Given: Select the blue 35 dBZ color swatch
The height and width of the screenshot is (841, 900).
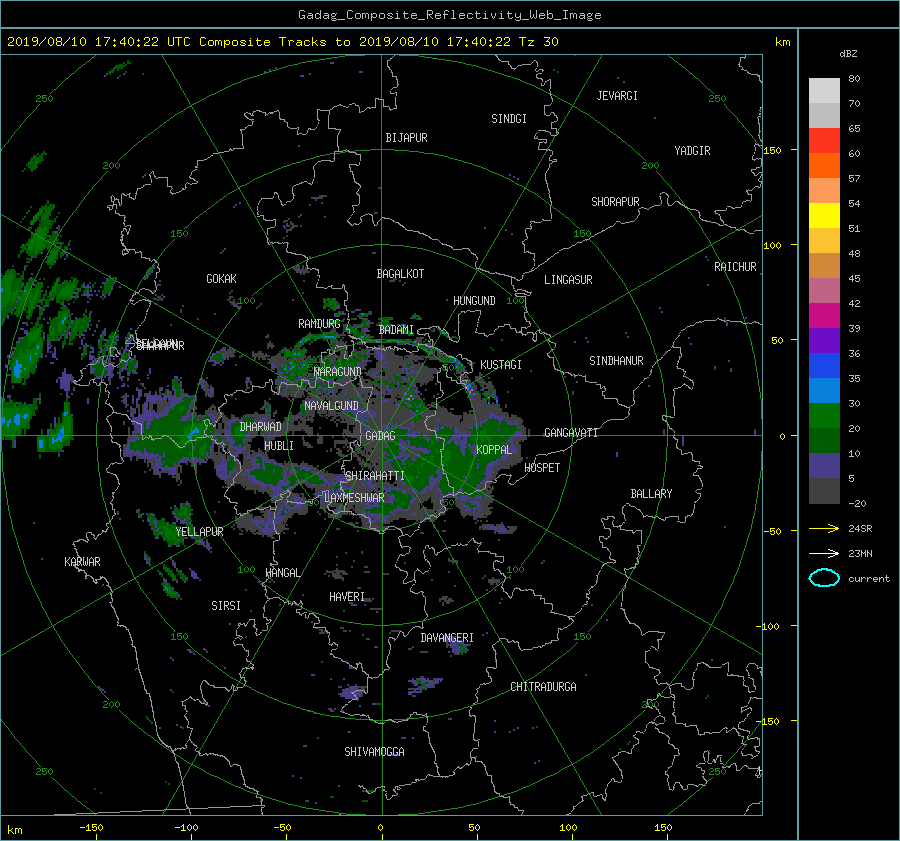Looking at the screenshot, I should (824, 366).
